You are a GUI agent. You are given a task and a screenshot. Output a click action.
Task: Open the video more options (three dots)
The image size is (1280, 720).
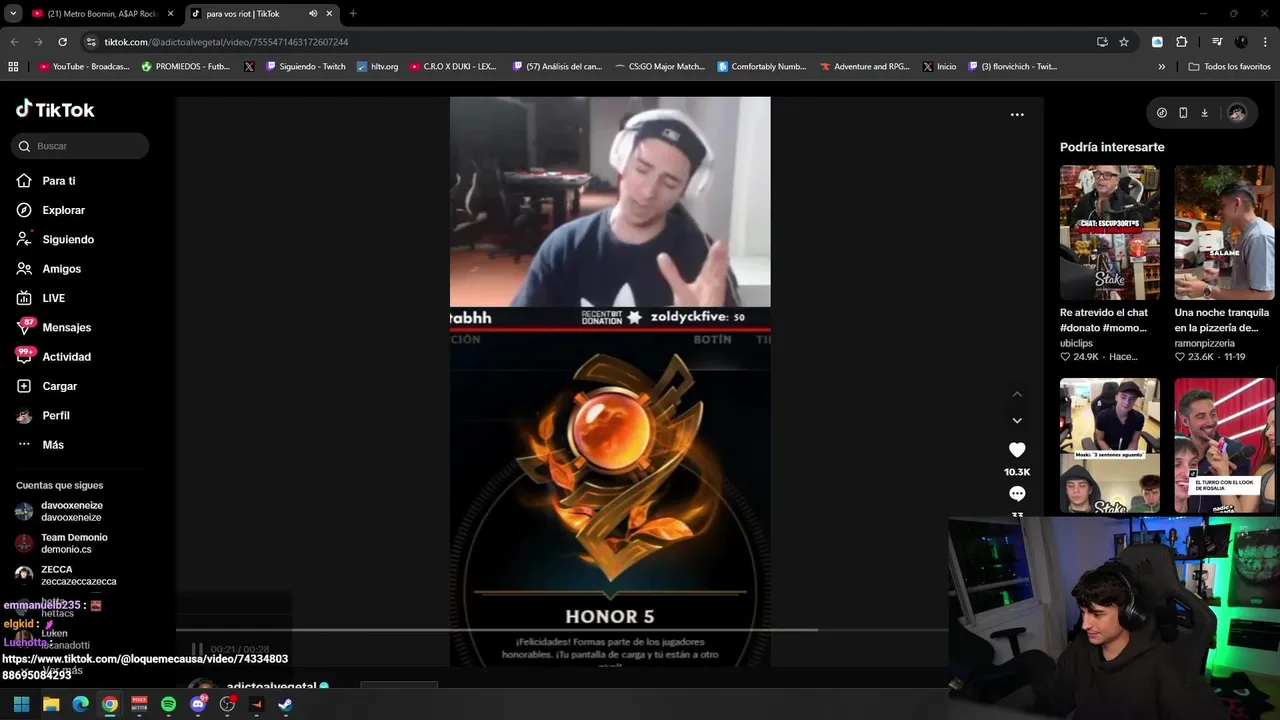[1017, 115]
